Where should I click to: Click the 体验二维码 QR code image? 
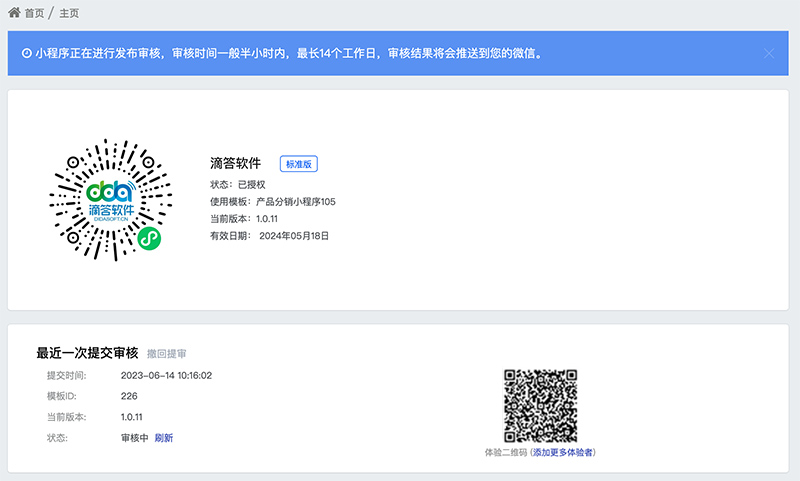[x=540, y=405]
